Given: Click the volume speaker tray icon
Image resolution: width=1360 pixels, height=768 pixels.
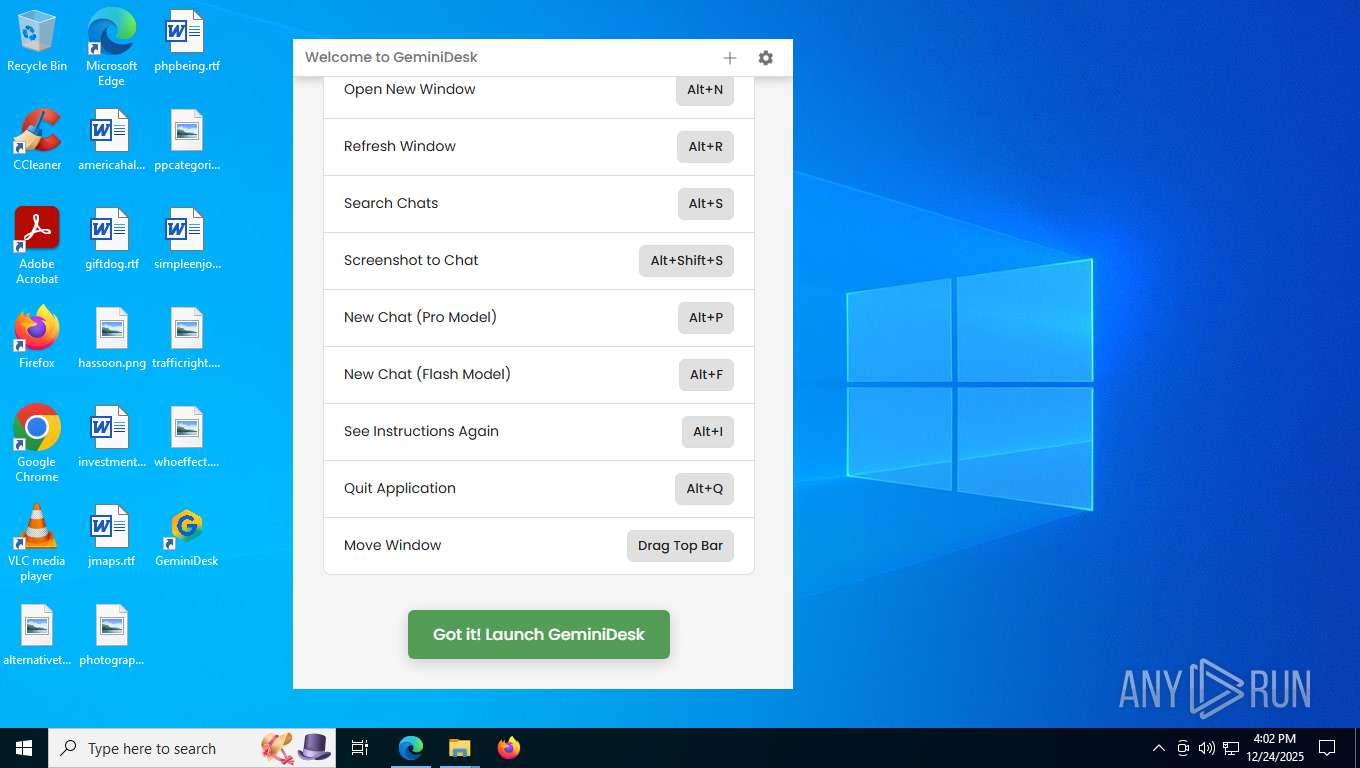Looking at the screenshot, I should [1207, 748].
